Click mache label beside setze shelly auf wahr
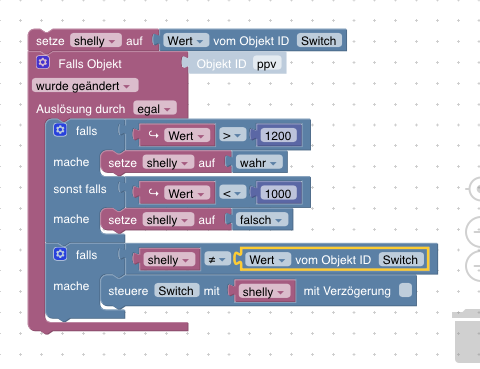Viewport: 480px width, 369px height. 71,162
